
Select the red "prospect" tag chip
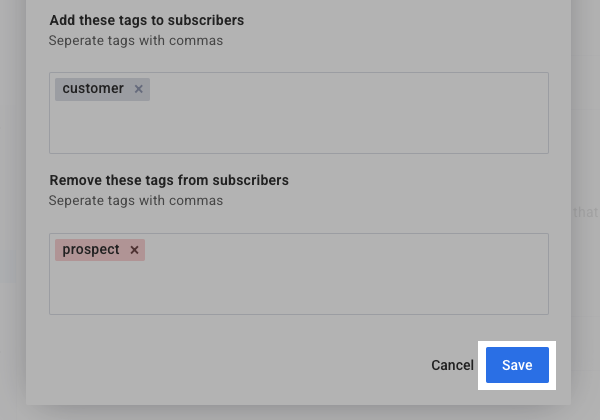91,250
